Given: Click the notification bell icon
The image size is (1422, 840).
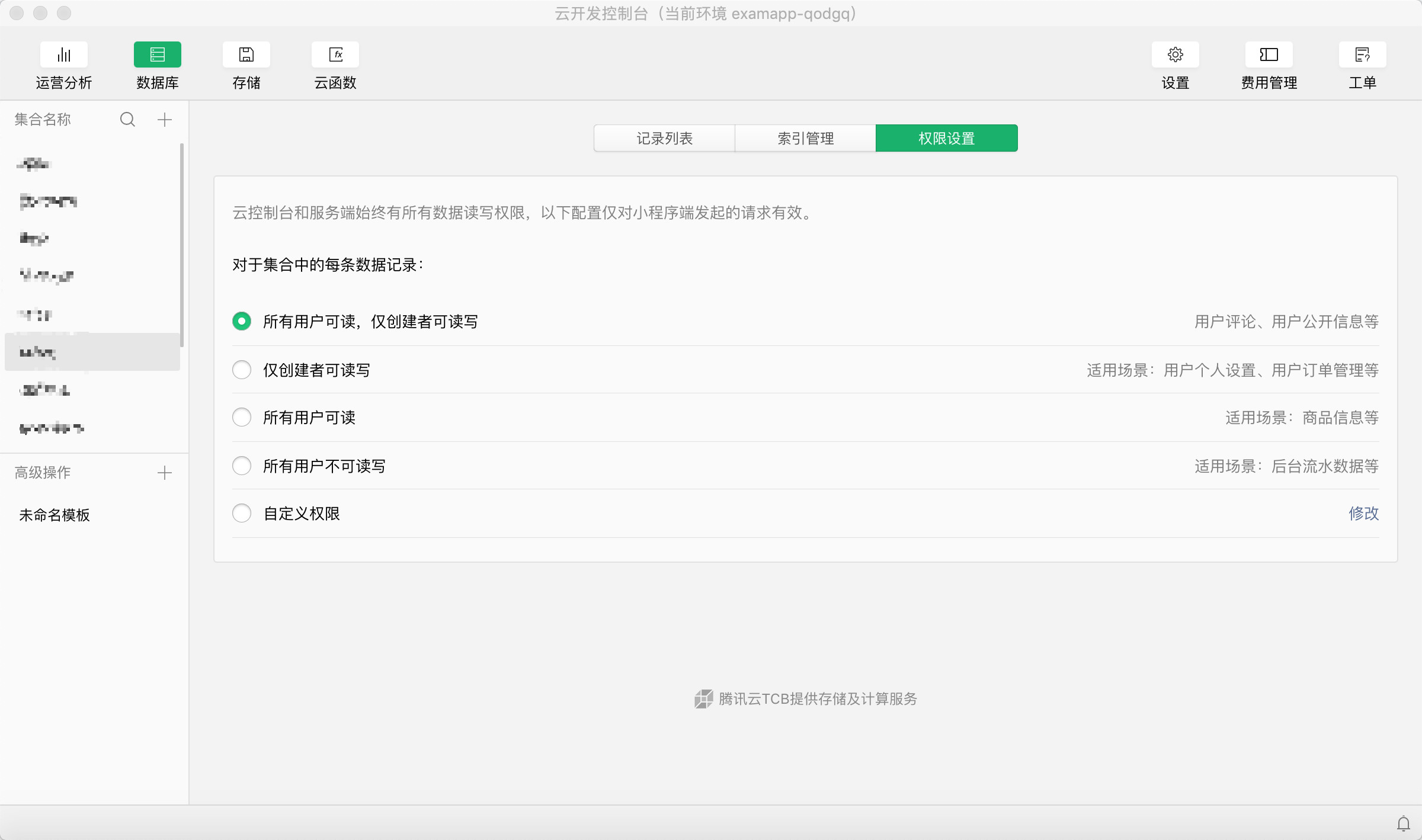Looking at the screenshot, I should (x=1403, y=823).
